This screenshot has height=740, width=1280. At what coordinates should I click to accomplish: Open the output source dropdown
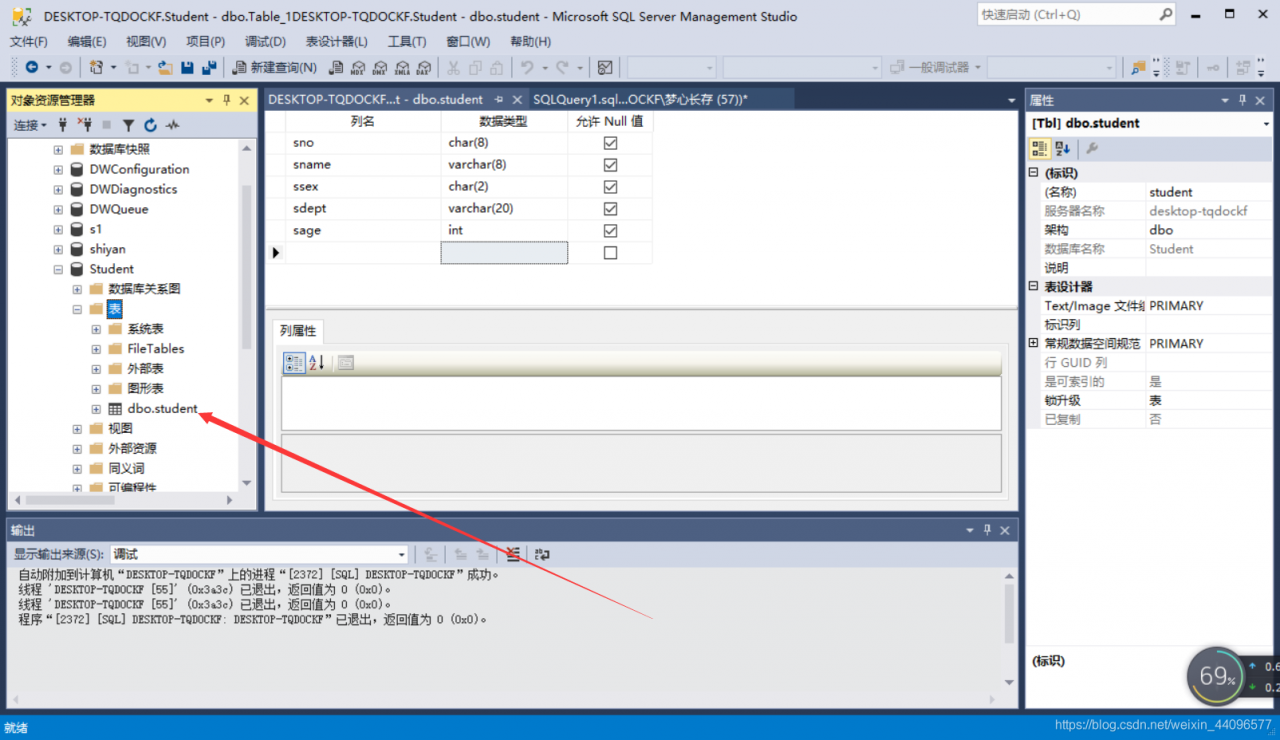tap(402, 554)
